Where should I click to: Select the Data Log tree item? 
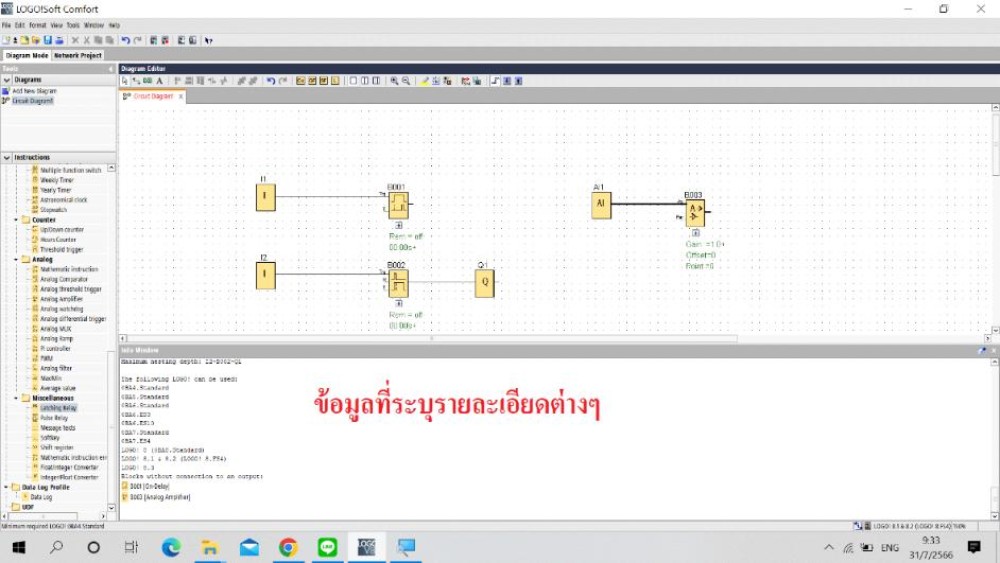pos(41,497)
